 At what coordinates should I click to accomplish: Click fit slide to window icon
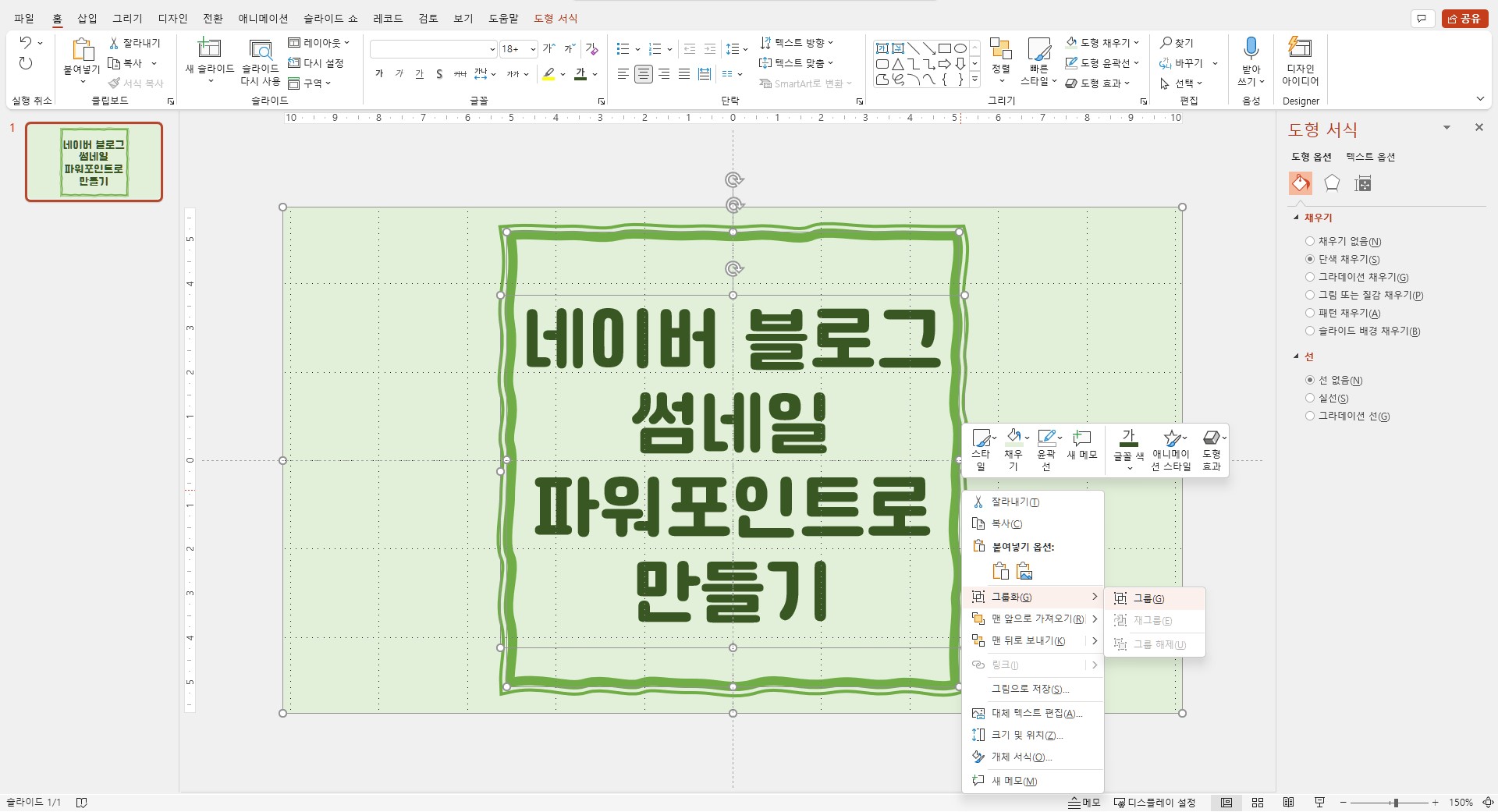point(1487,803)
